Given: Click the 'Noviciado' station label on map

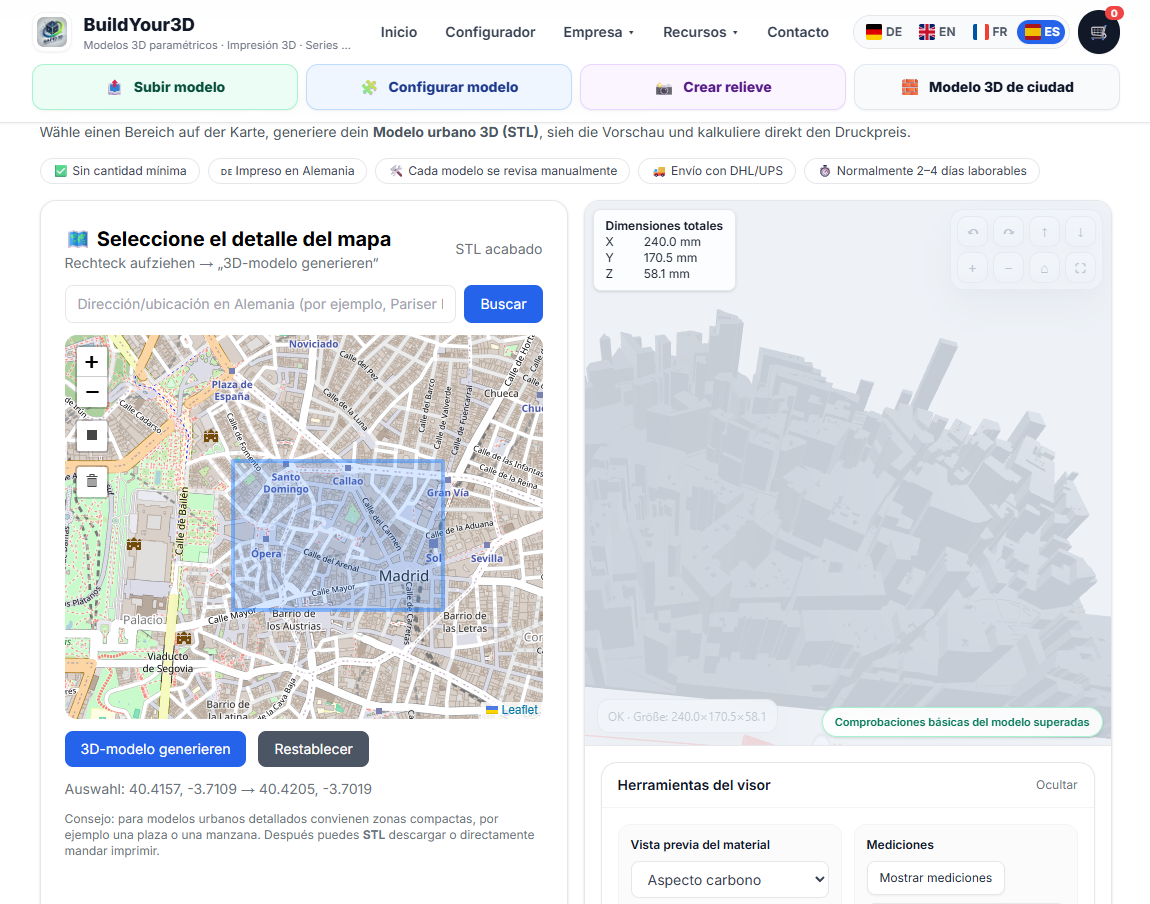Looking at the screenshot, I should [x=314, y=344].
